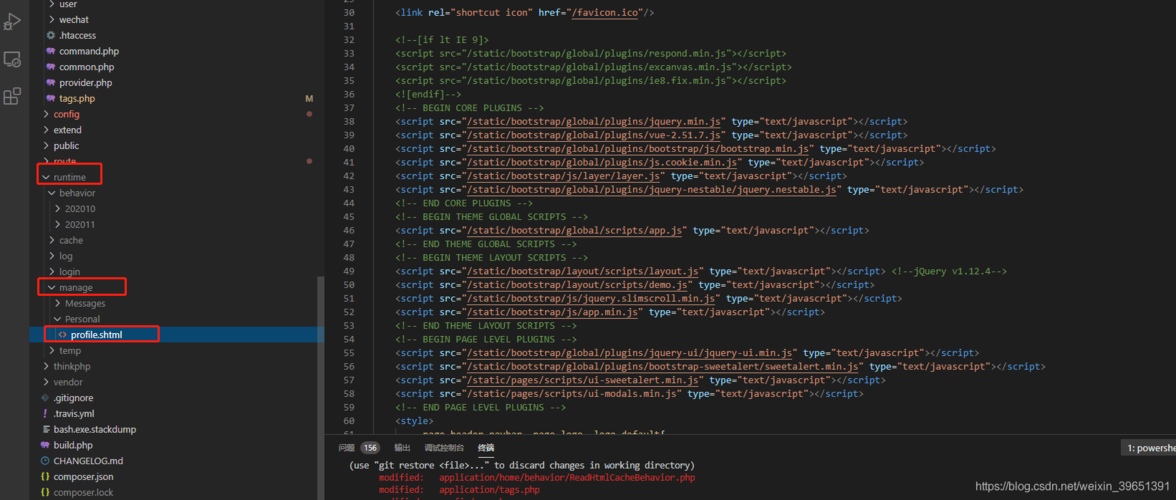The image size is (1176, 500).
Task: Click the gear icon beside .htaccess
Action: coord(50,35)
